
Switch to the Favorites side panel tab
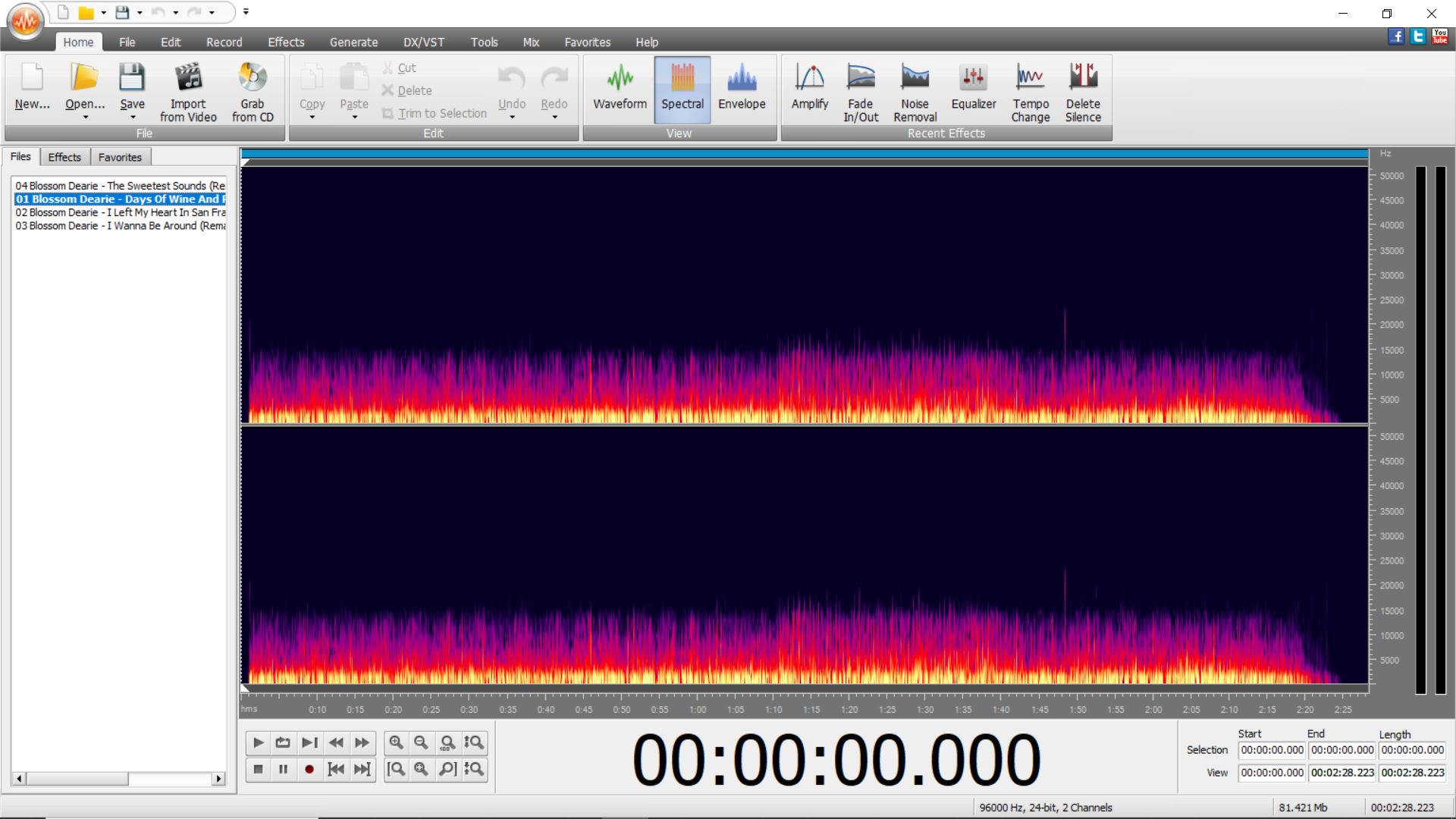[x=120, y=157]
